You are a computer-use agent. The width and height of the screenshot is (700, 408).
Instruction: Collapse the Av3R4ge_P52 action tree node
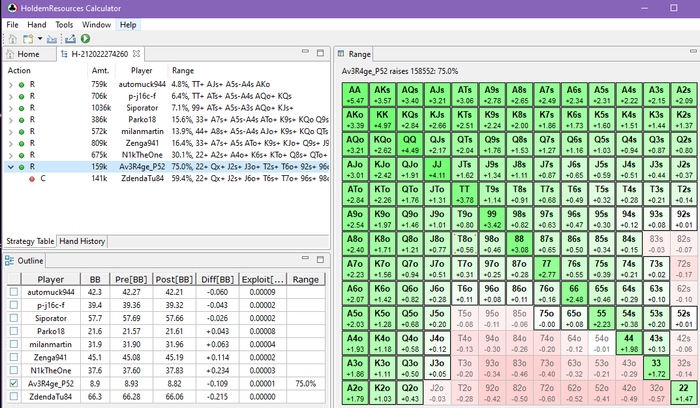(x=11, y=167)
